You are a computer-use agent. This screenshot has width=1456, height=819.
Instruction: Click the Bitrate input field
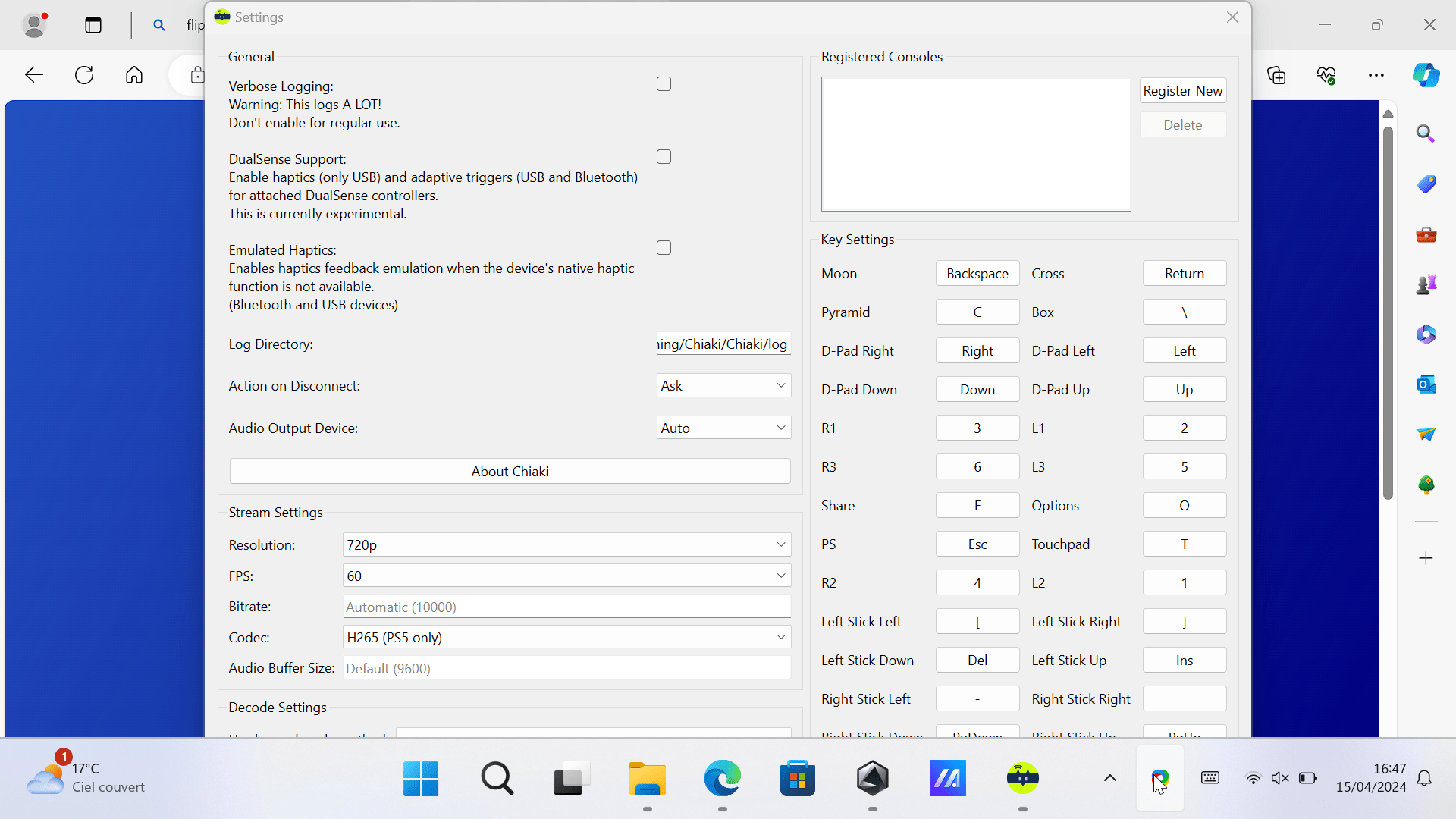[566, 607]
